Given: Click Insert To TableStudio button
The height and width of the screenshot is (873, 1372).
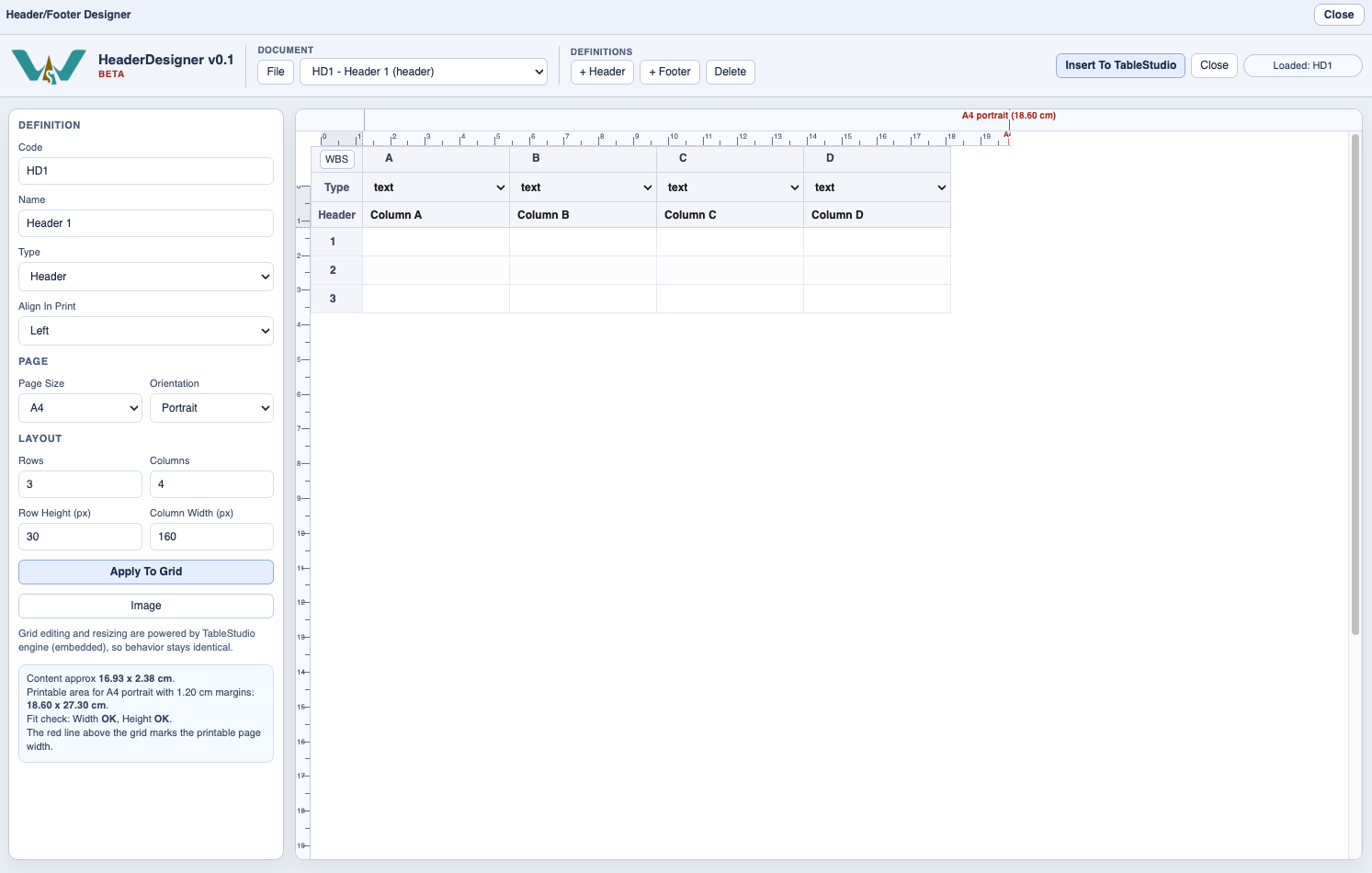Looking at the screenshot, I should pos(1120,65).
